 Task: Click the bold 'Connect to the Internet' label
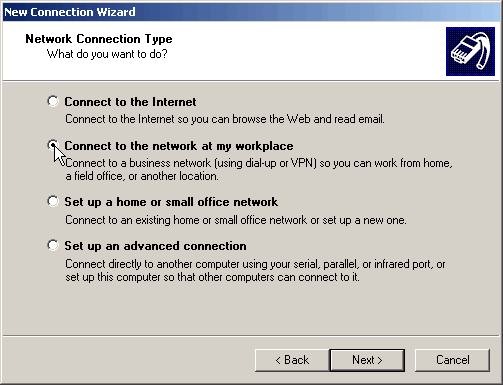130,102
